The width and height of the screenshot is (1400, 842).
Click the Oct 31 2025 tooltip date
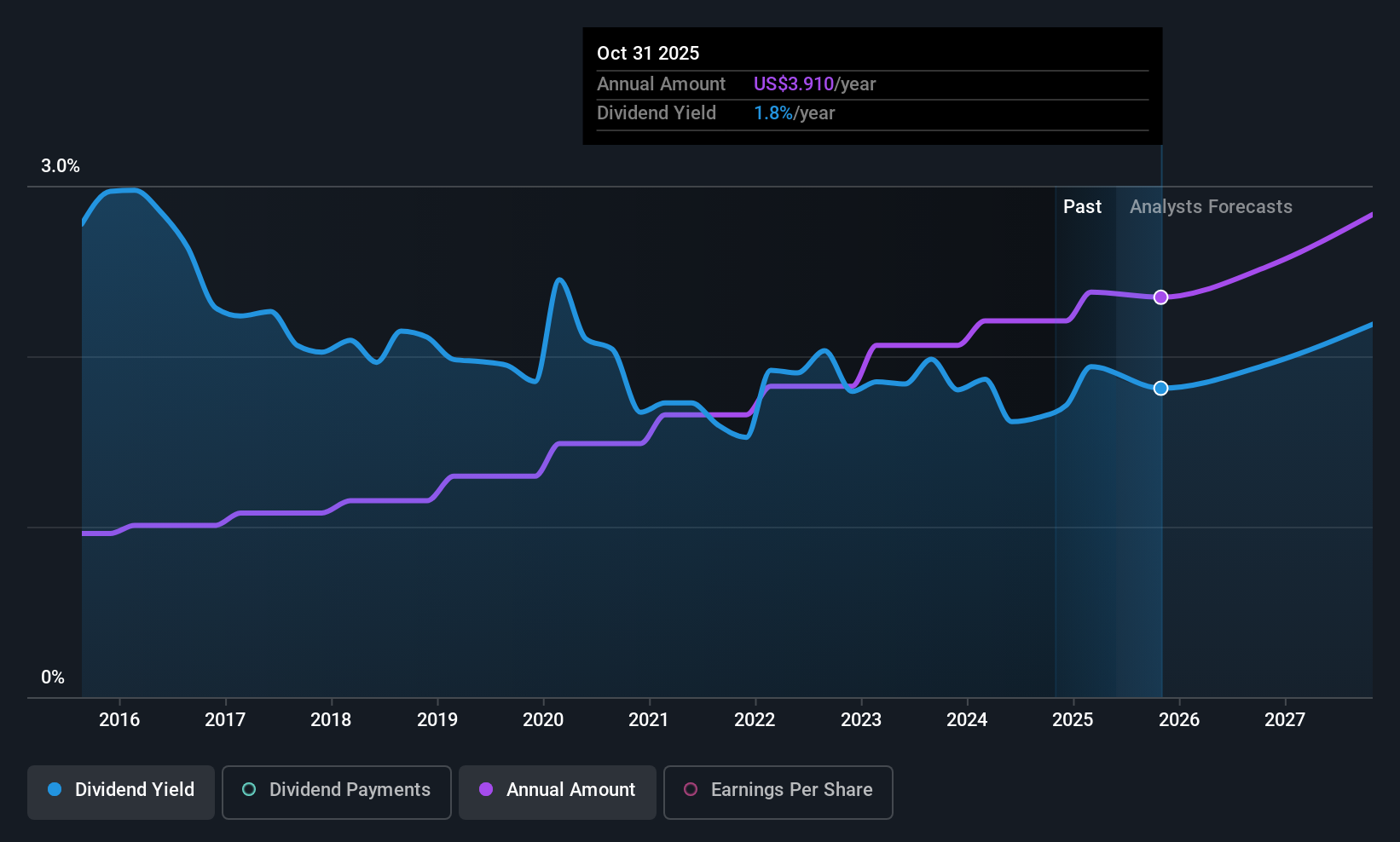[x=648, y=54]
